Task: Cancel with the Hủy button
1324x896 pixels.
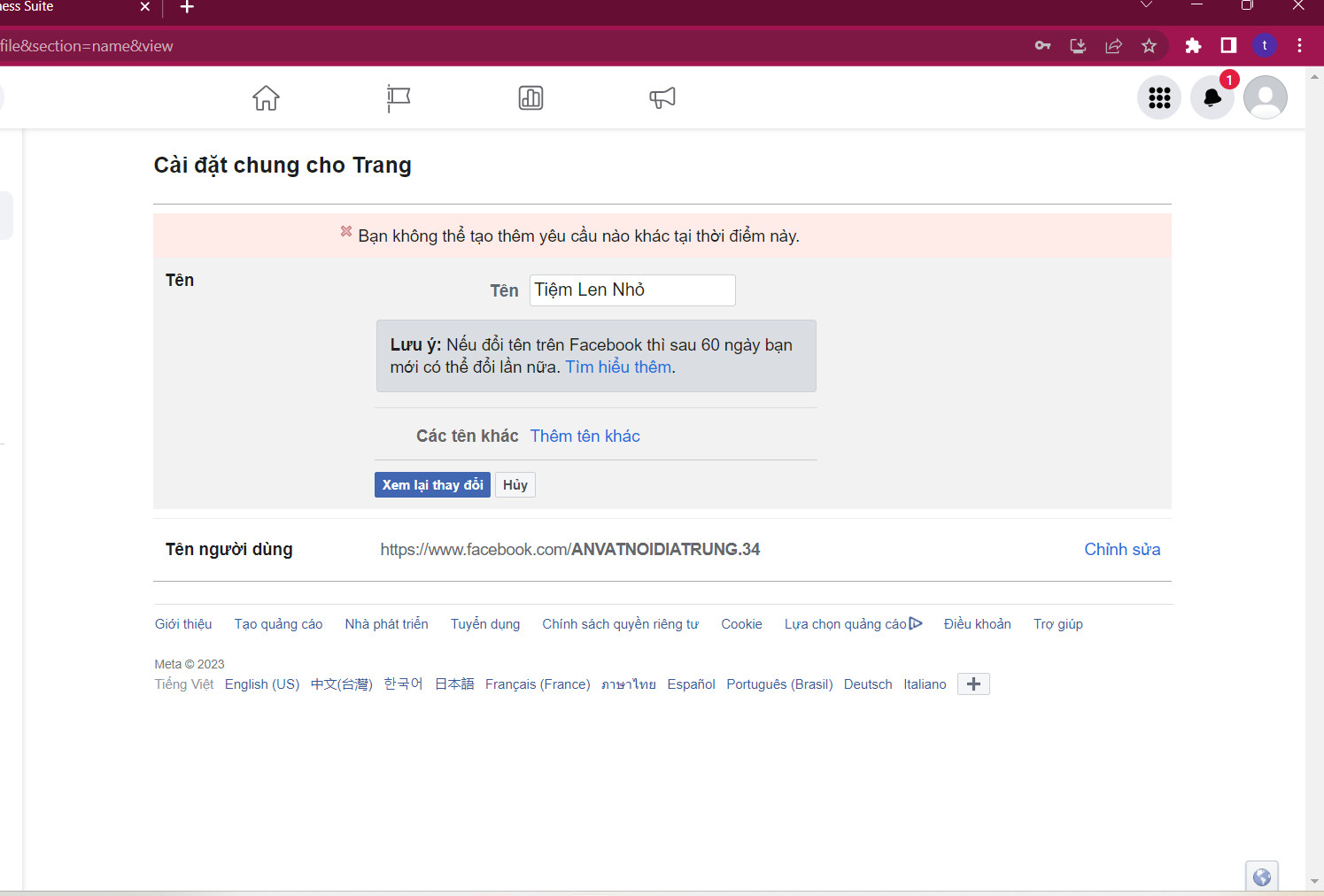Action: 515,484
